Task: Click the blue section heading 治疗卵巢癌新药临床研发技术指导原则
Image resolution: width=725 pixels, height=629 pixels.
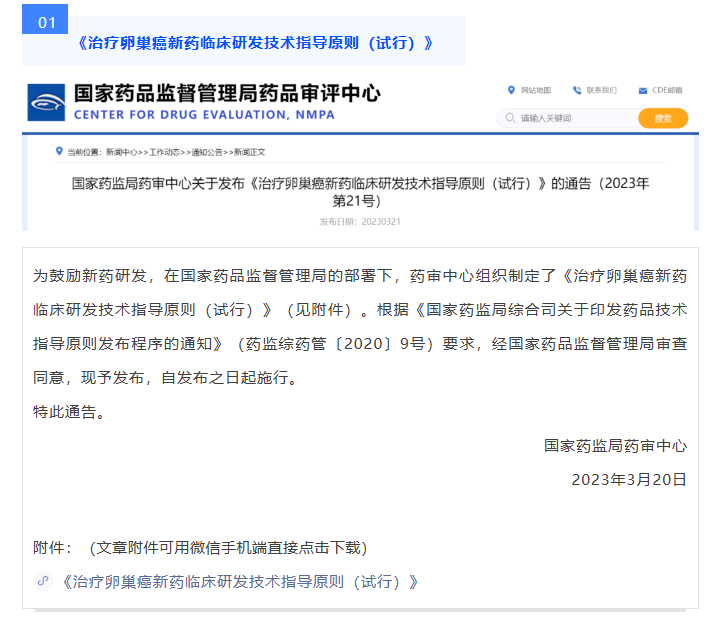Action: 255,43
